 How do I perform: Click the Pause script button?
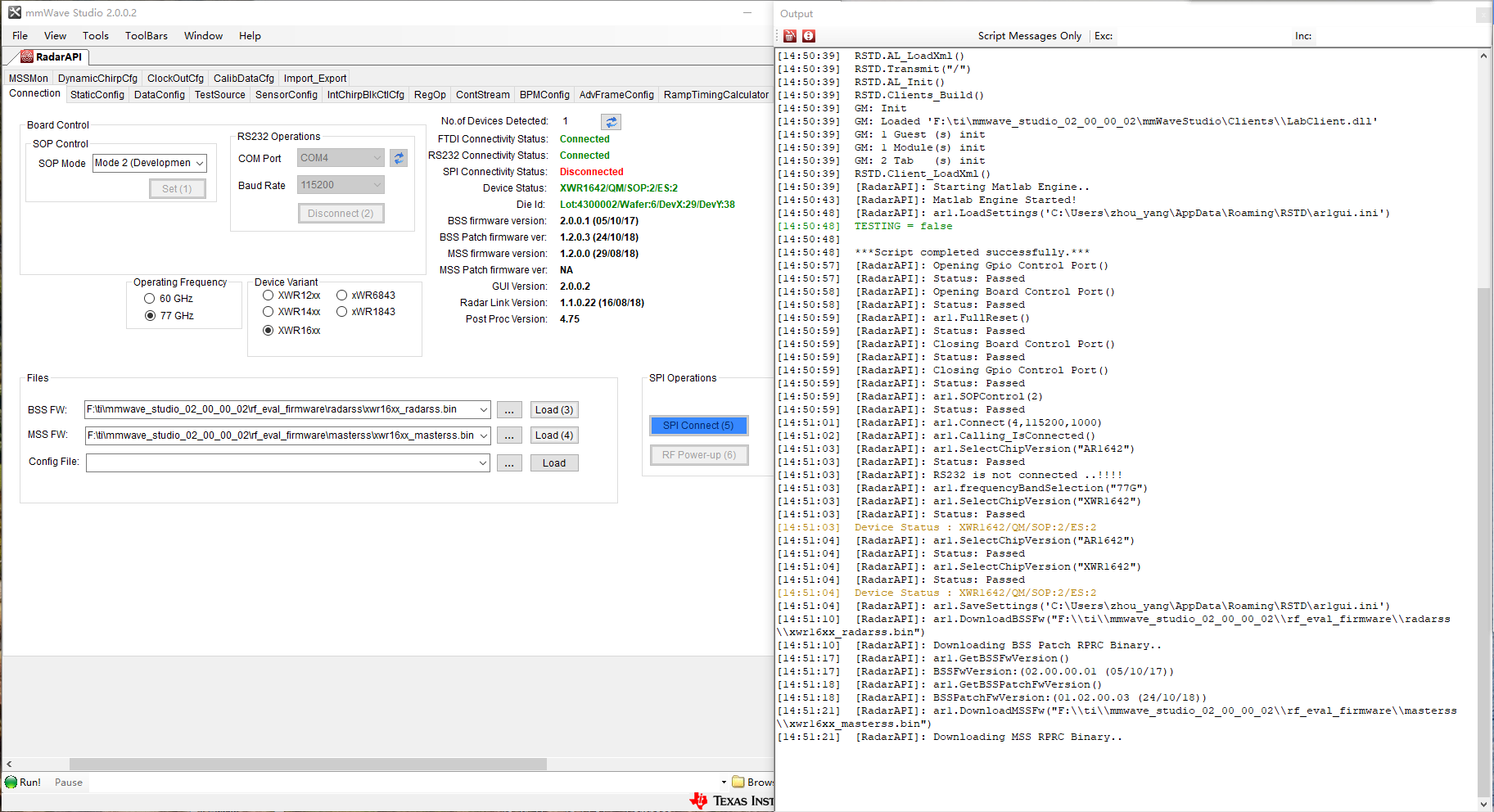(x=69, y=783)
